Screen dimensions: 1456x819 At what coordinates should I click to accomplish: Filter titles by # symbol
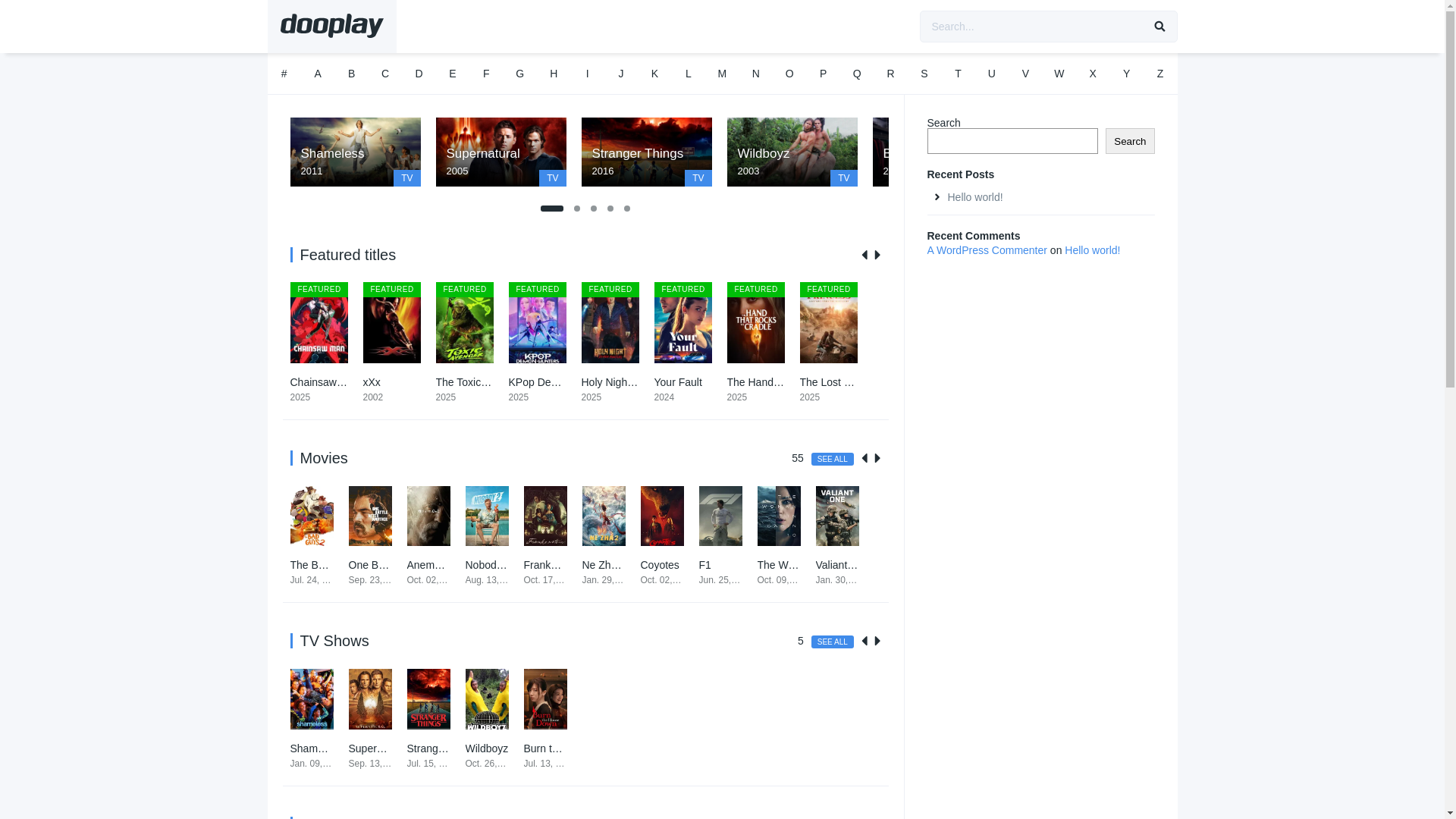pyautogui.click(x=284, y=74)
